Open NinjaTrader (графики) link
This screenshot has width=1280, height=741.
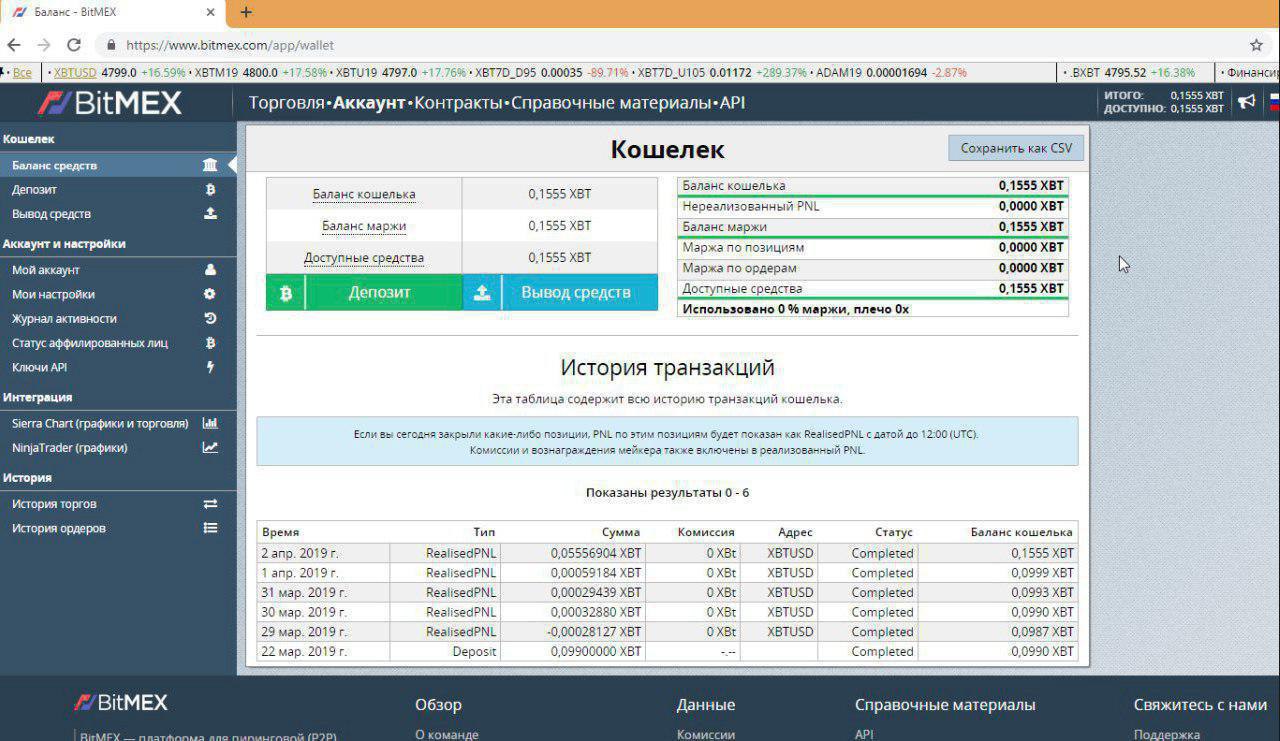69,448
